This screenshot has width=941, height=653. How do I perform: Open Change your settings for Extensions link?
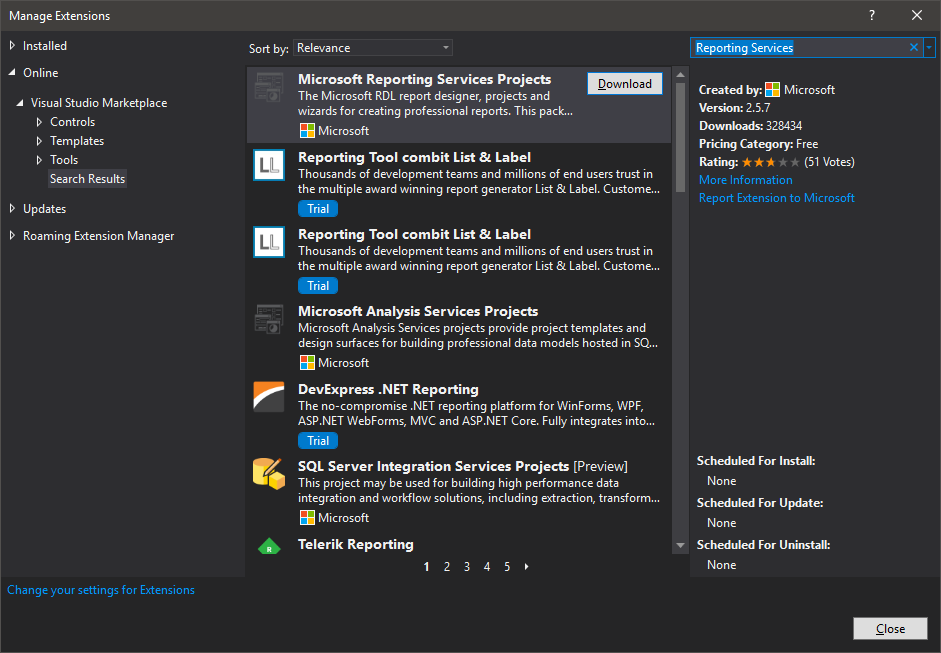pyautogui.click(x=101, y=590)
